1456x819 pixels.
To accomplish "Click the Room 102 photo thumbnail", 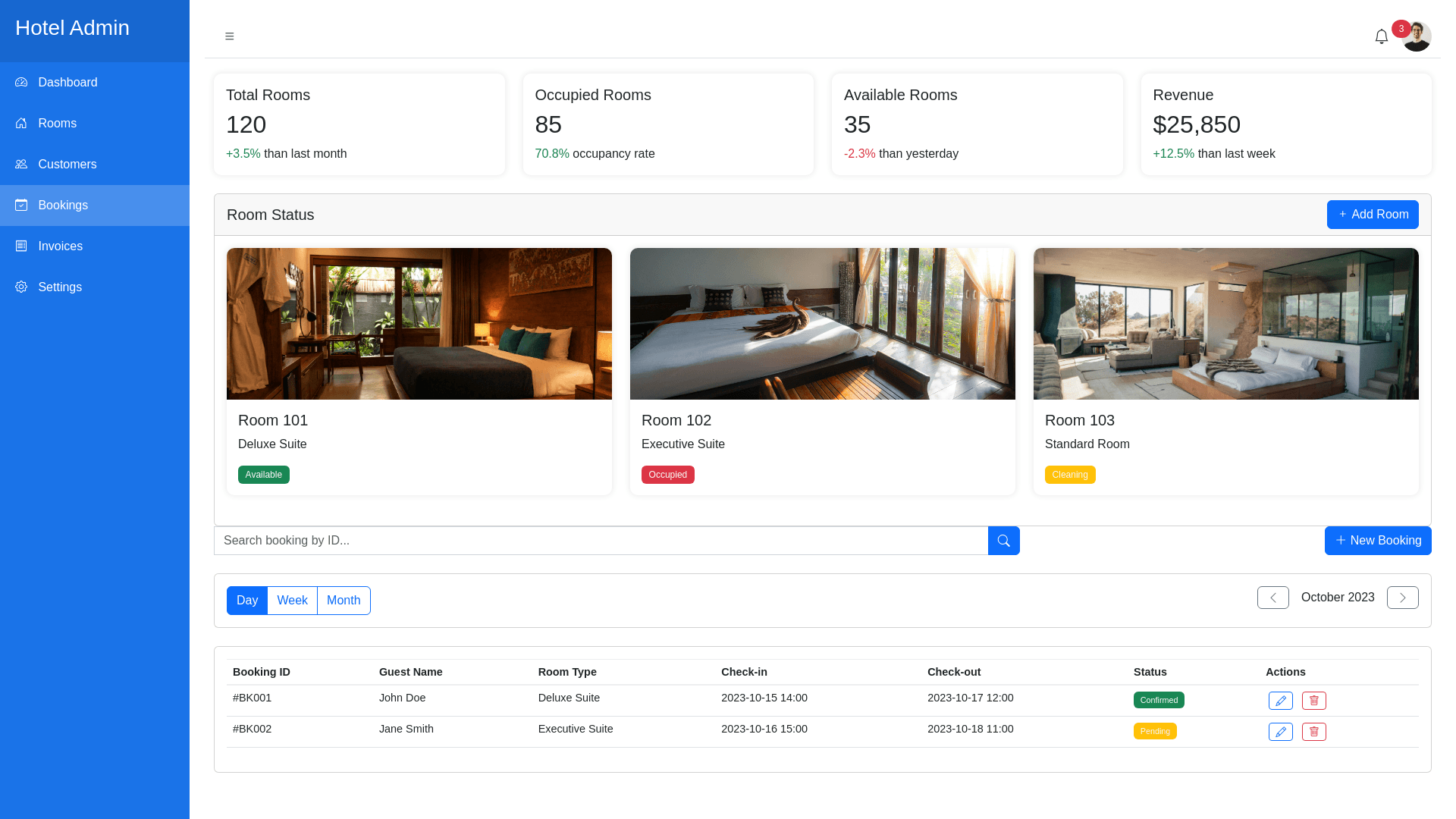I will tap(822, 324).
